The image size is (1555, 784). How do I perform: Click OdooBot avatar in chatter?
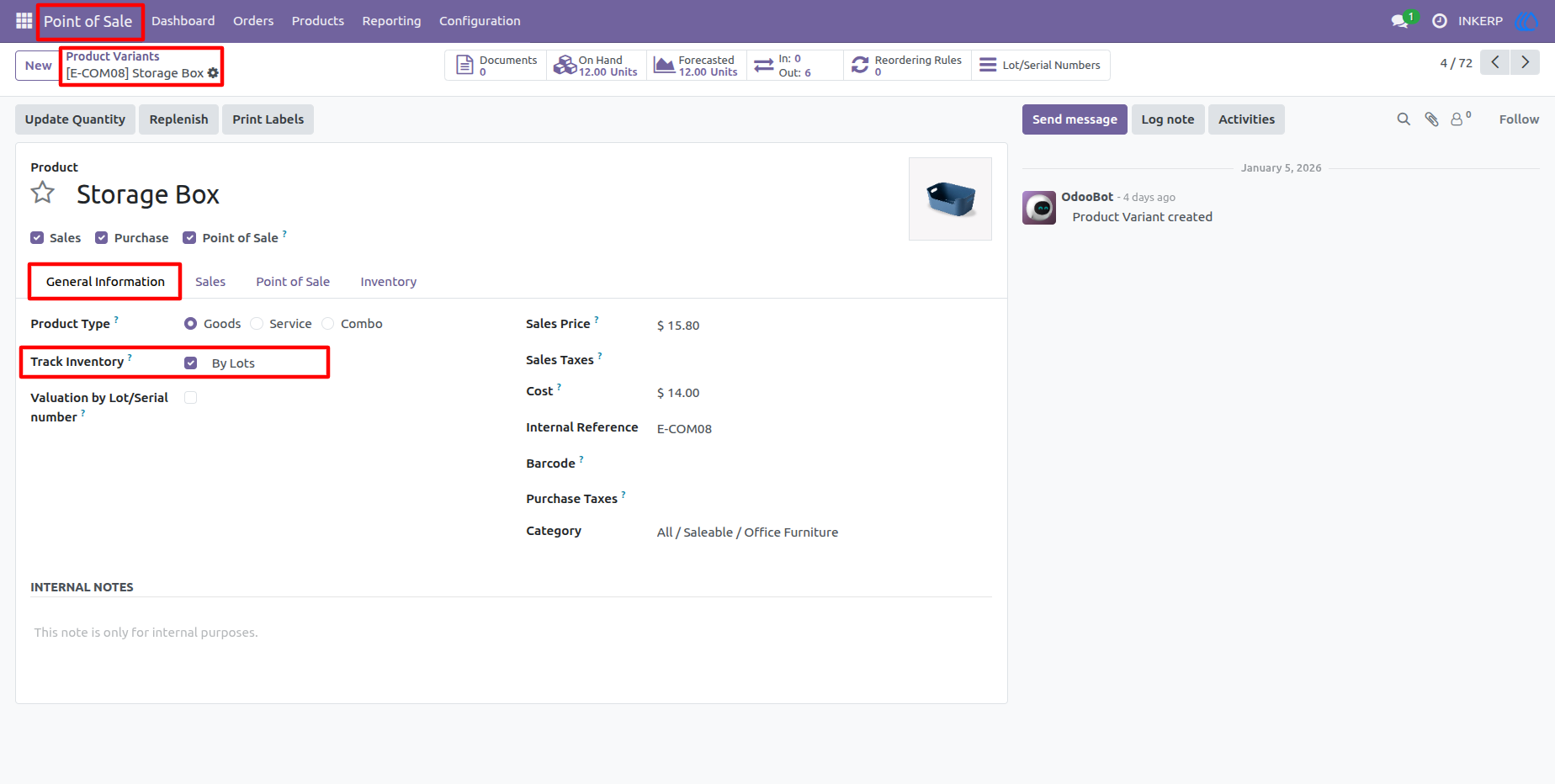tap(1039, 208)
